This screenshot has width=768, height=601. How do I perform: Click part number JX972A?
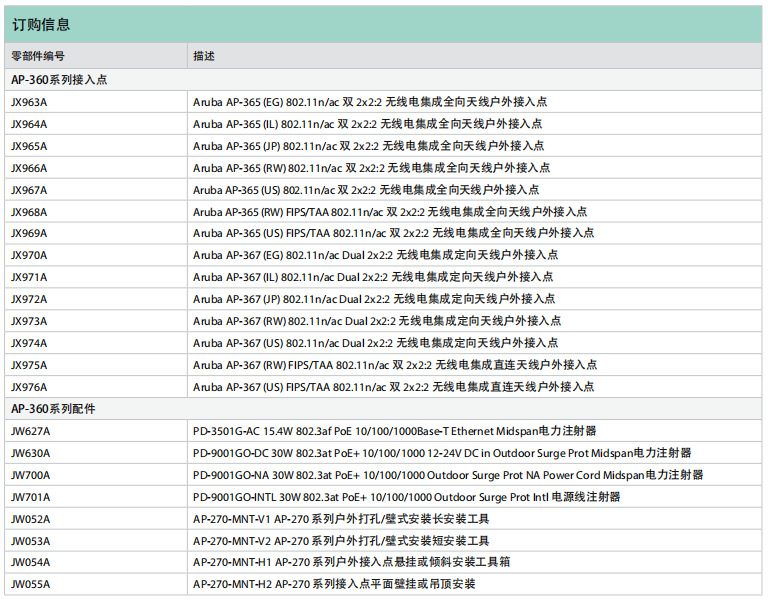tap(29, 299)
